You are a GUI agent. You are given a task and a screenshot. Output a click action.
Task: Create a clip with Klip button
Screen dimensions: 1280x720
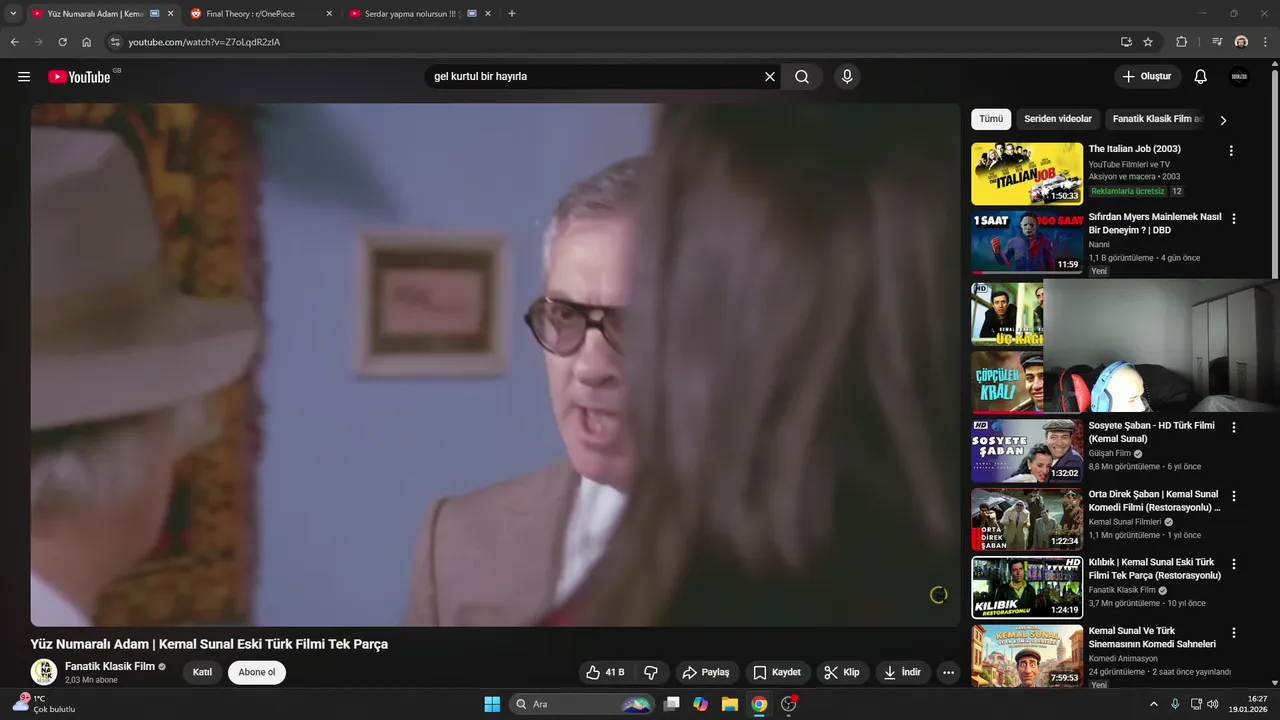pos(842,672)
